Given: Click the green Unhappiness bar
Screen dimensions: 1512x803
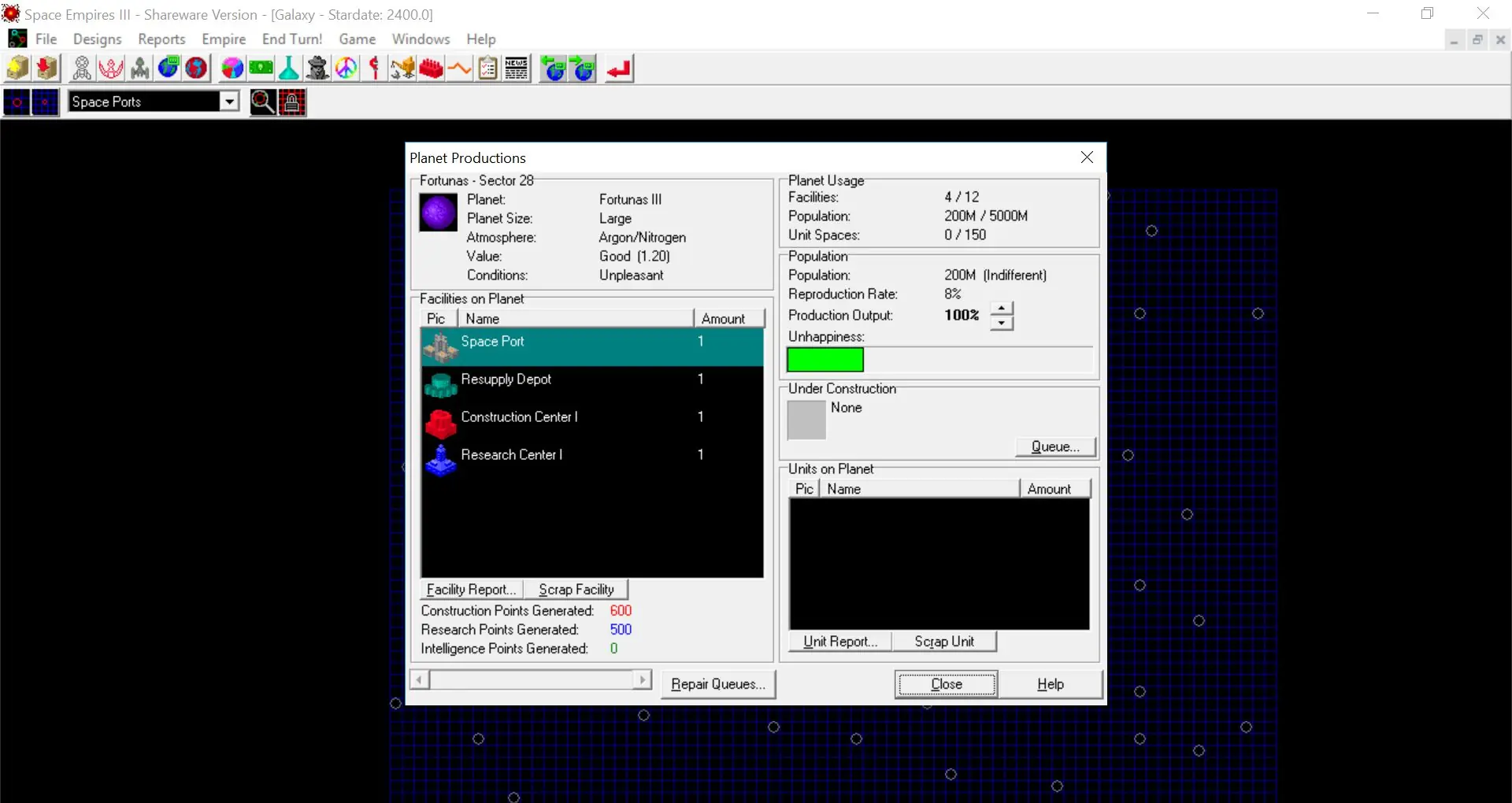Looking at the screenshot, I should tap(825, 360).
